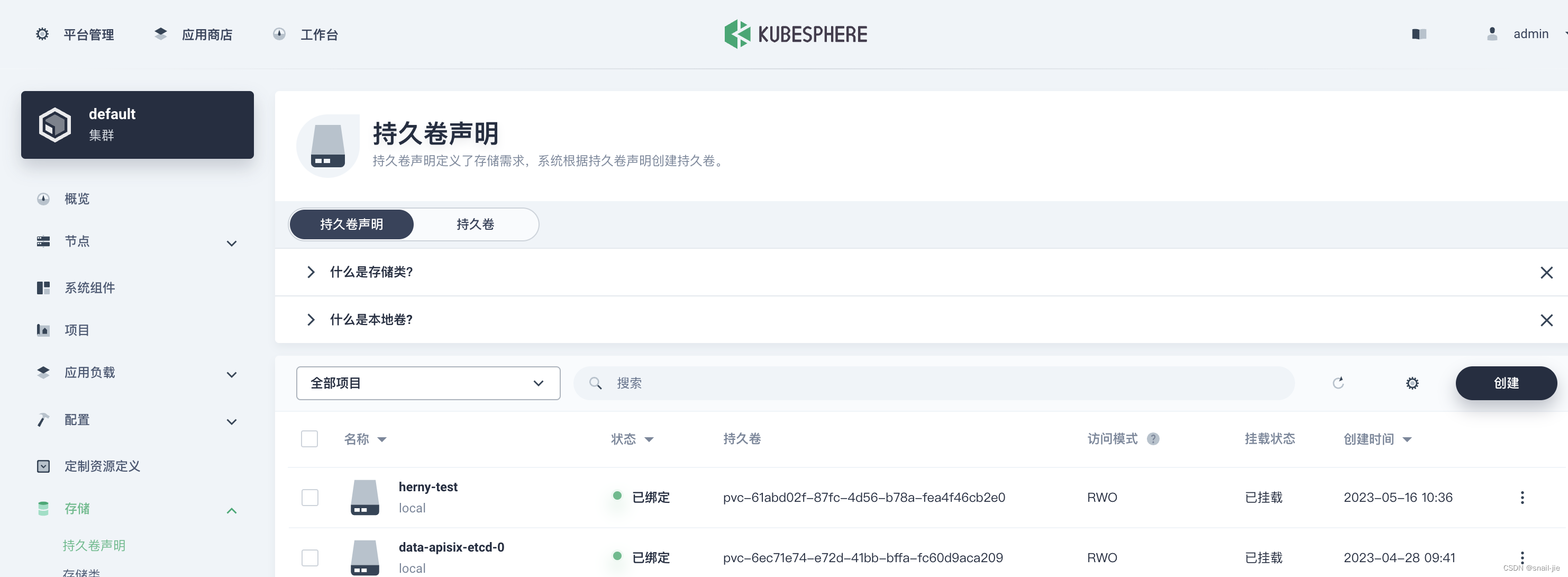The height and width of the screenshot is (577, 1568).
Task: Sort by 创建时间 creation time
Action: click(x=1378, y=439)
